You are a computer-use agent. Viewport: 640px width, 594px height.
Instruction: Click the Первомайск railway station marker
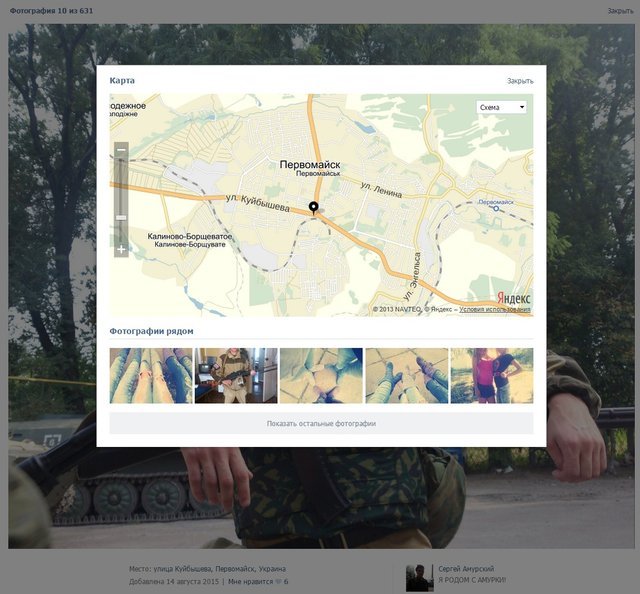click(x=496, y=209)
